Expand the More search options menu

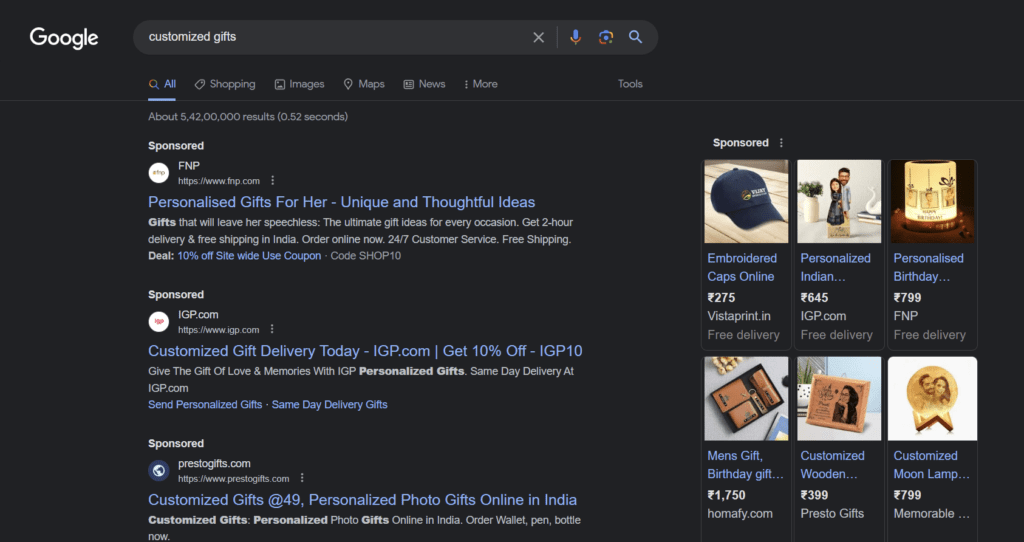(x=481, y=84)
